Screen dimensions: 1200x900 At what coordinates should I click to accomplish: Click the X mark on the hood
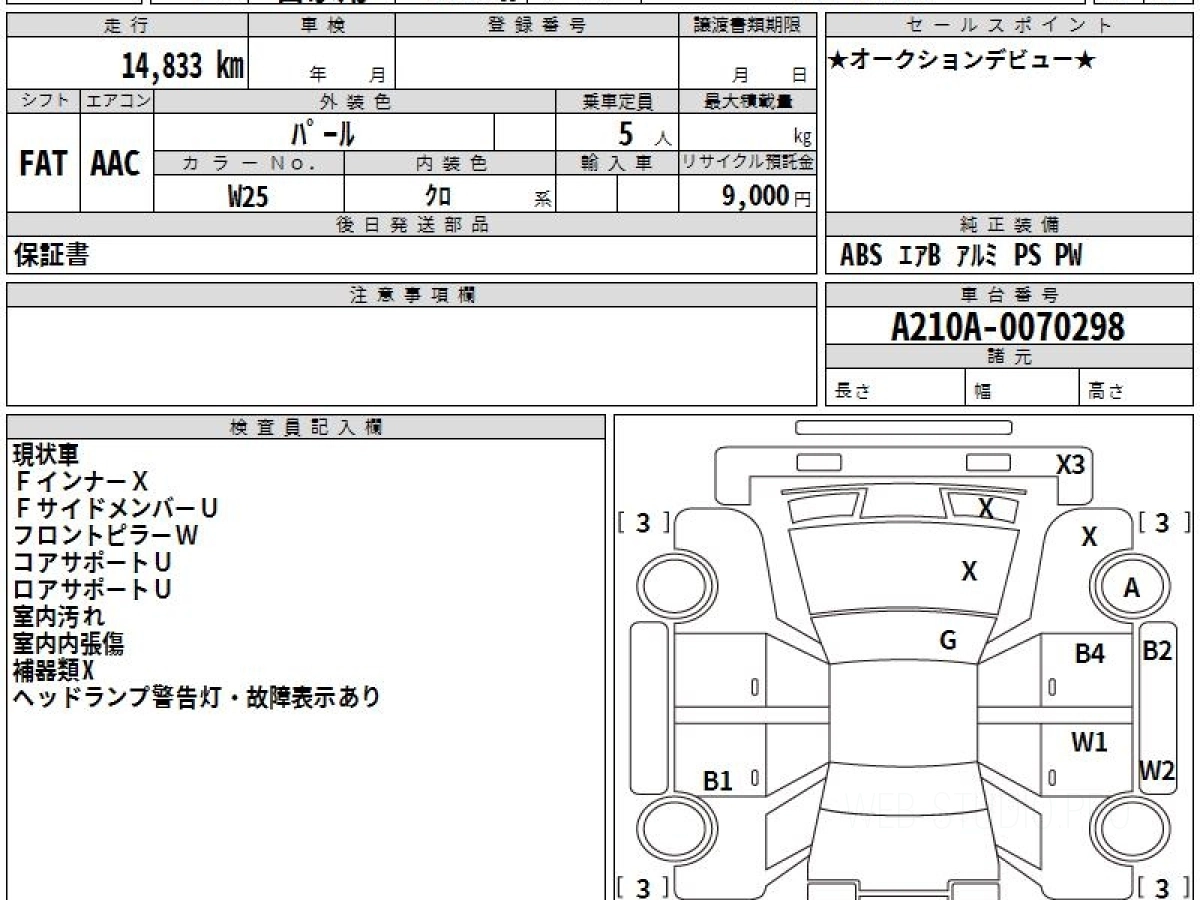969,572
